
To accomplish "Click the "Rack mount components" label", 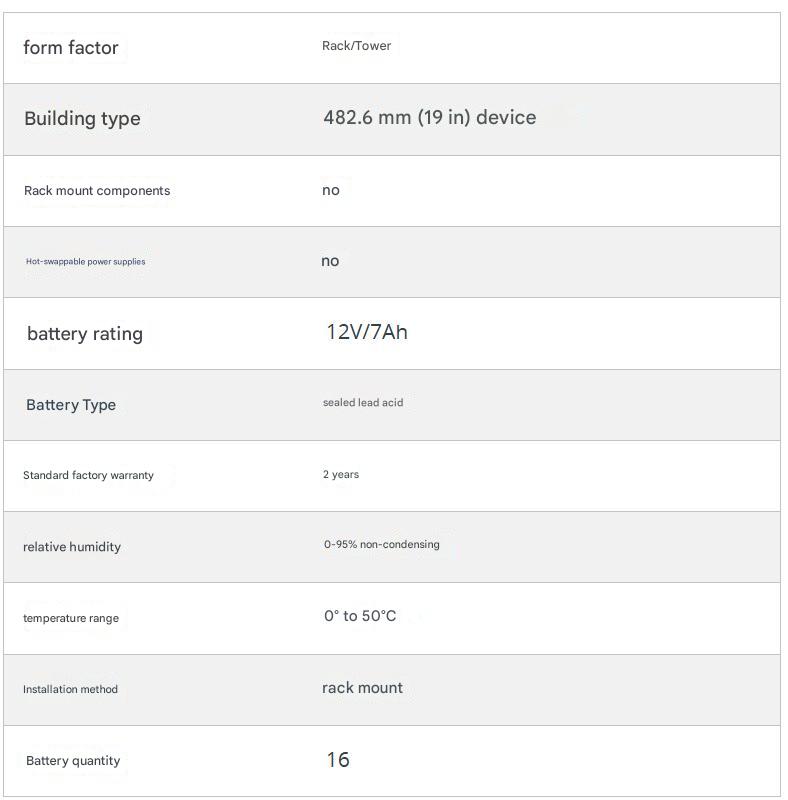I will (x=97, y=191).
